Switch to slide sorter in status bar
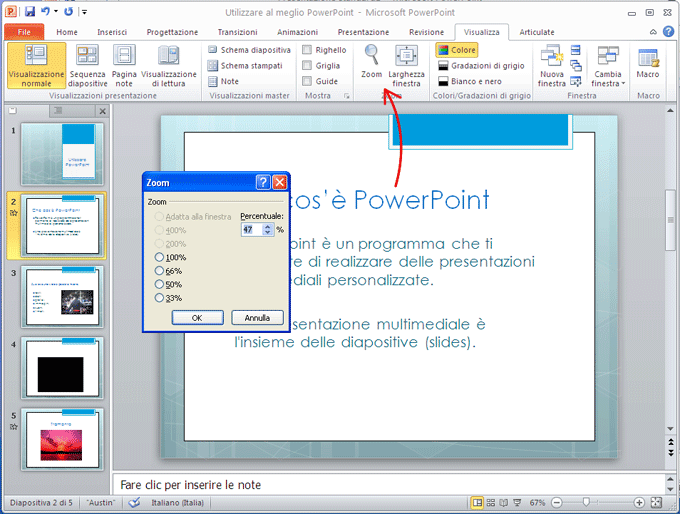680x514 pixels. coord(490,502)
